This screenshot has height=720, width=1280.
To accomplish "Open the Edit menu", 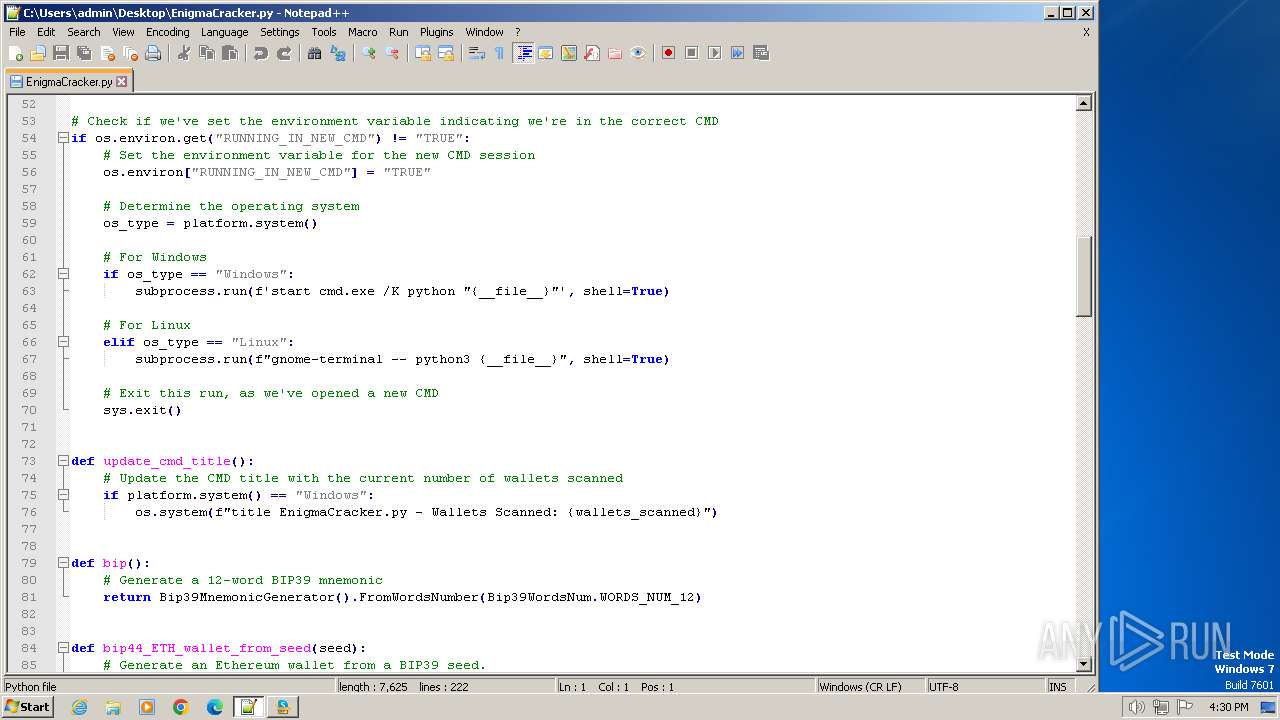I will (46, 32).
